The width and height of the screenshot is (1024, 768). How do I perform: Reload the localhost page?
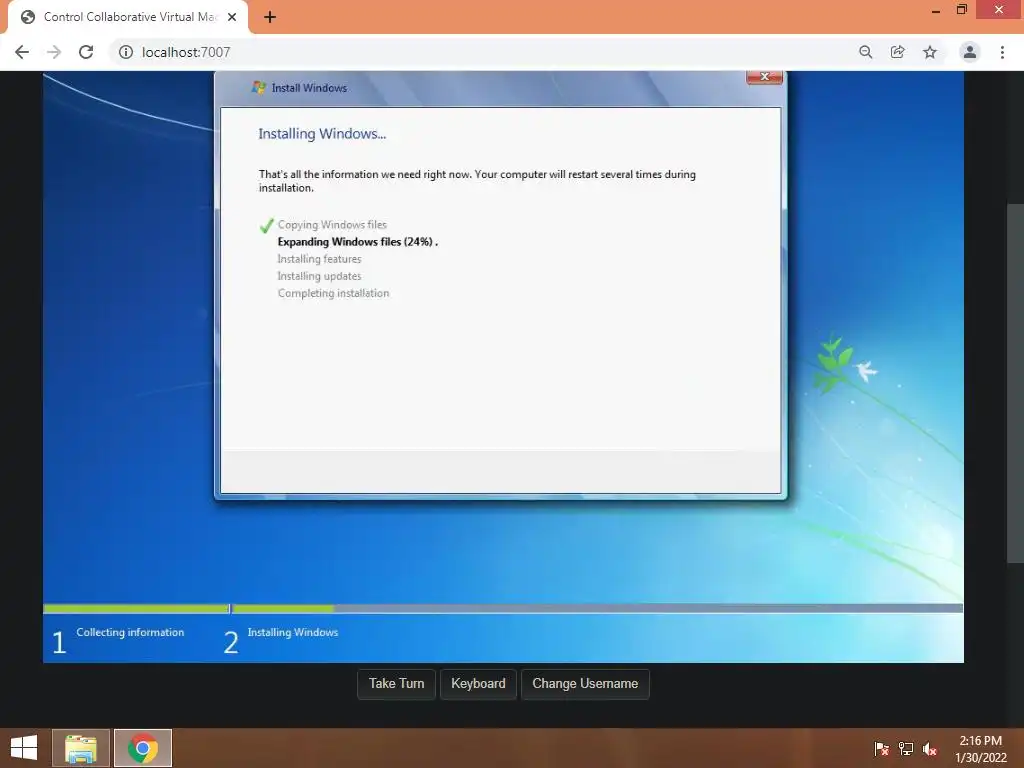[86, 52]
